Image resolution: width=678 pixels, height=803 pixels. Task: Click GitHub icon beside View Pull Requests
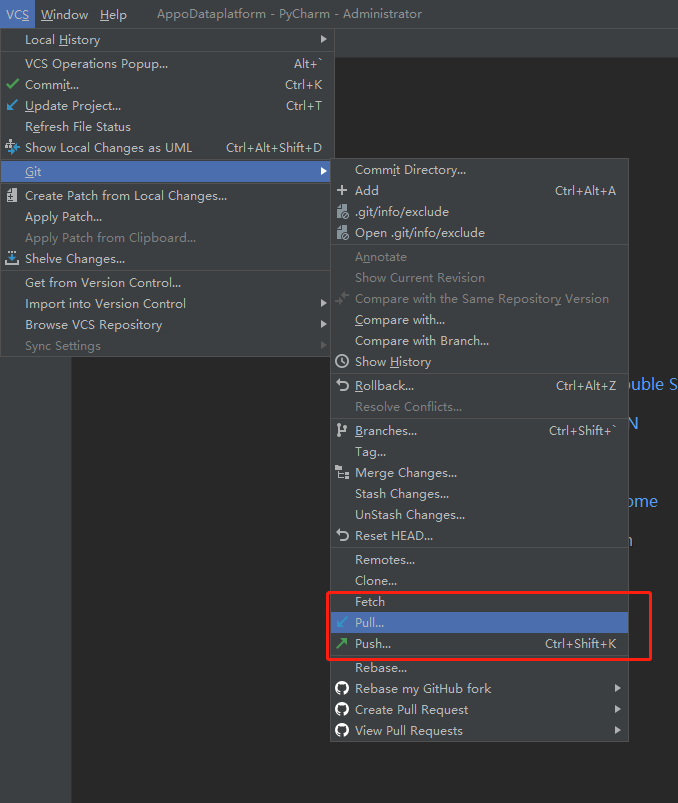click(342, 730)
